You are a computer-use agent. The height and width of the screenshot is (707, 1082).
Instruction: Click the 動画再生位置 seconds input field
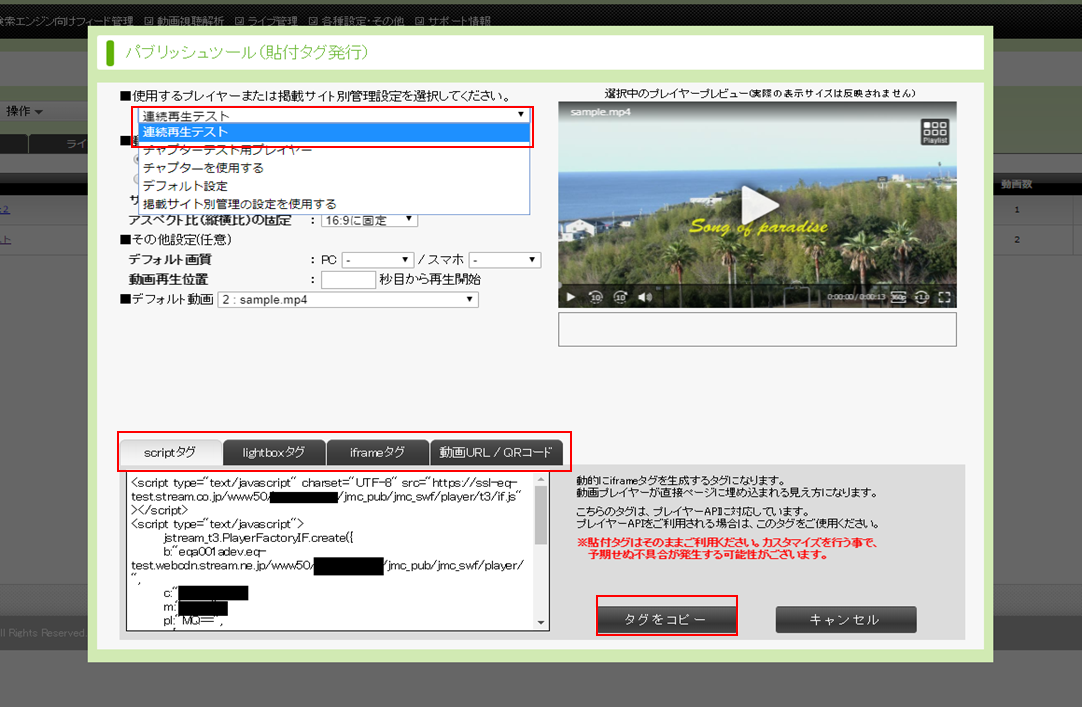pos(348,279)
